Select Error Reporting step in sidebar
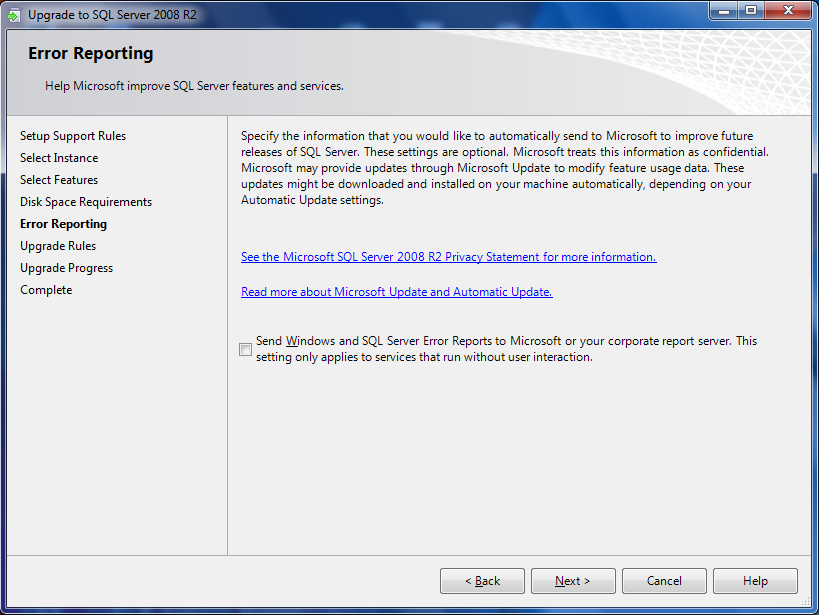The image size is (819, 615). coord(63,224)
